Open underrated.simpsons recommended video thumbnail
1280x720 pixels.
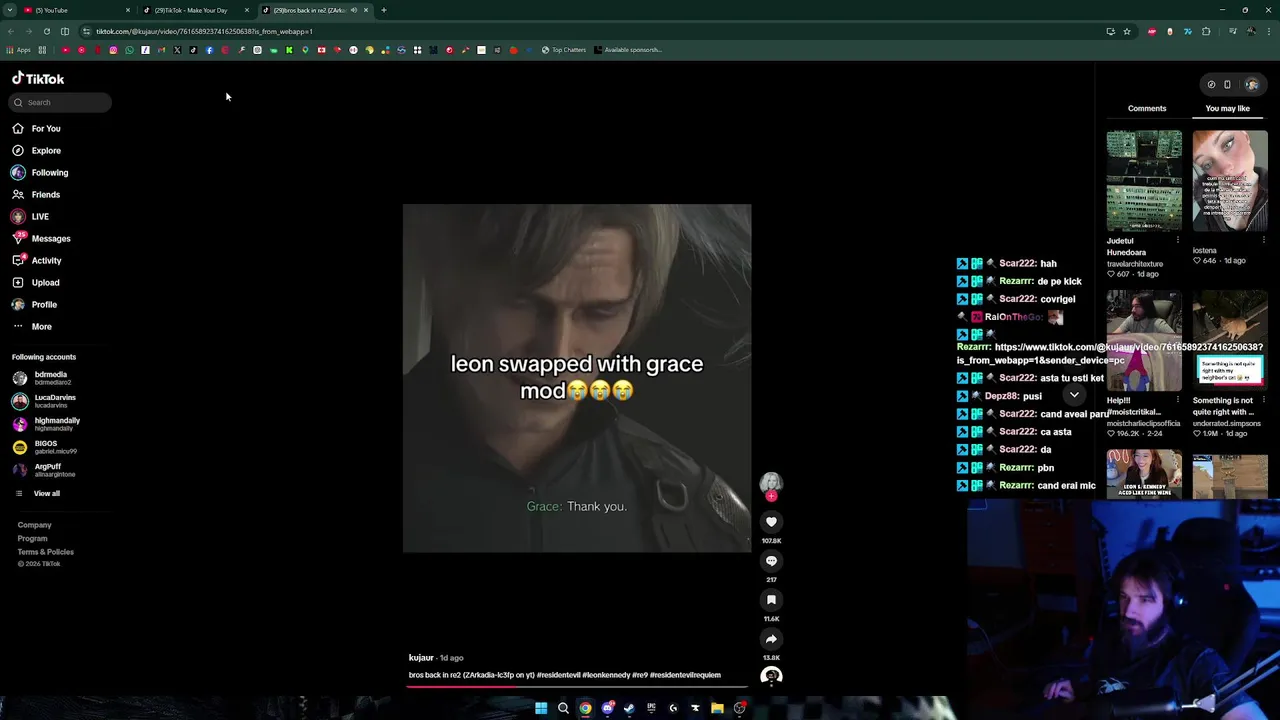click(1230, 341)
